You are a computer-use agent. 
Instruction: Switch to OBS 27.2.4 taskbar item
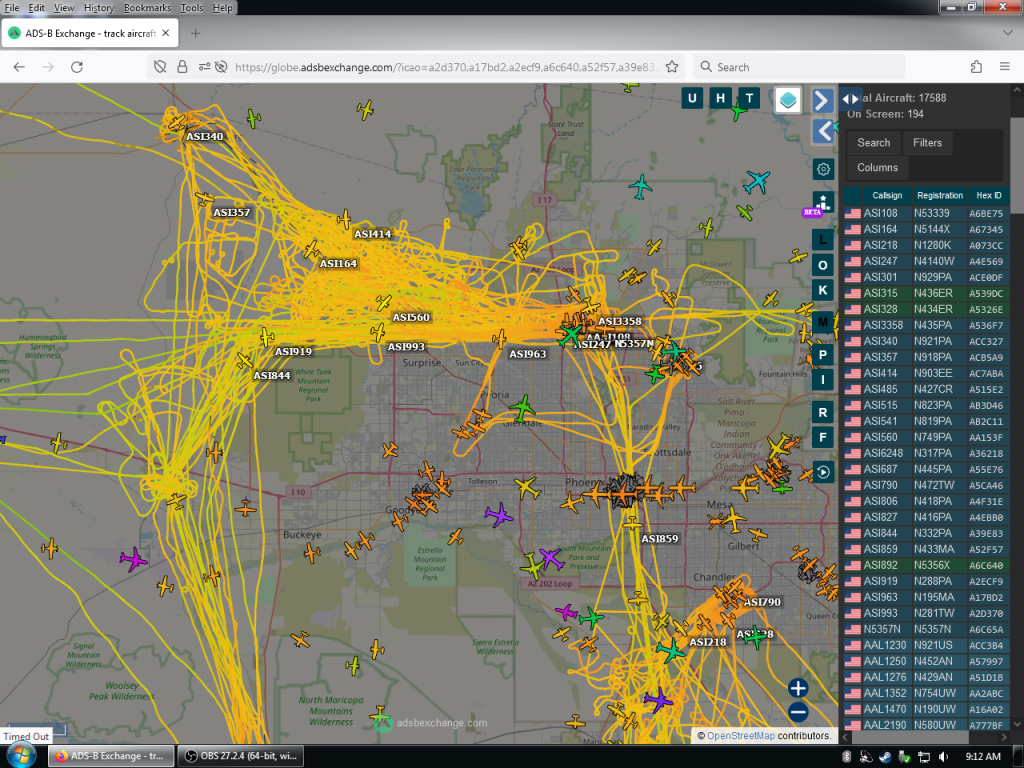240,756
